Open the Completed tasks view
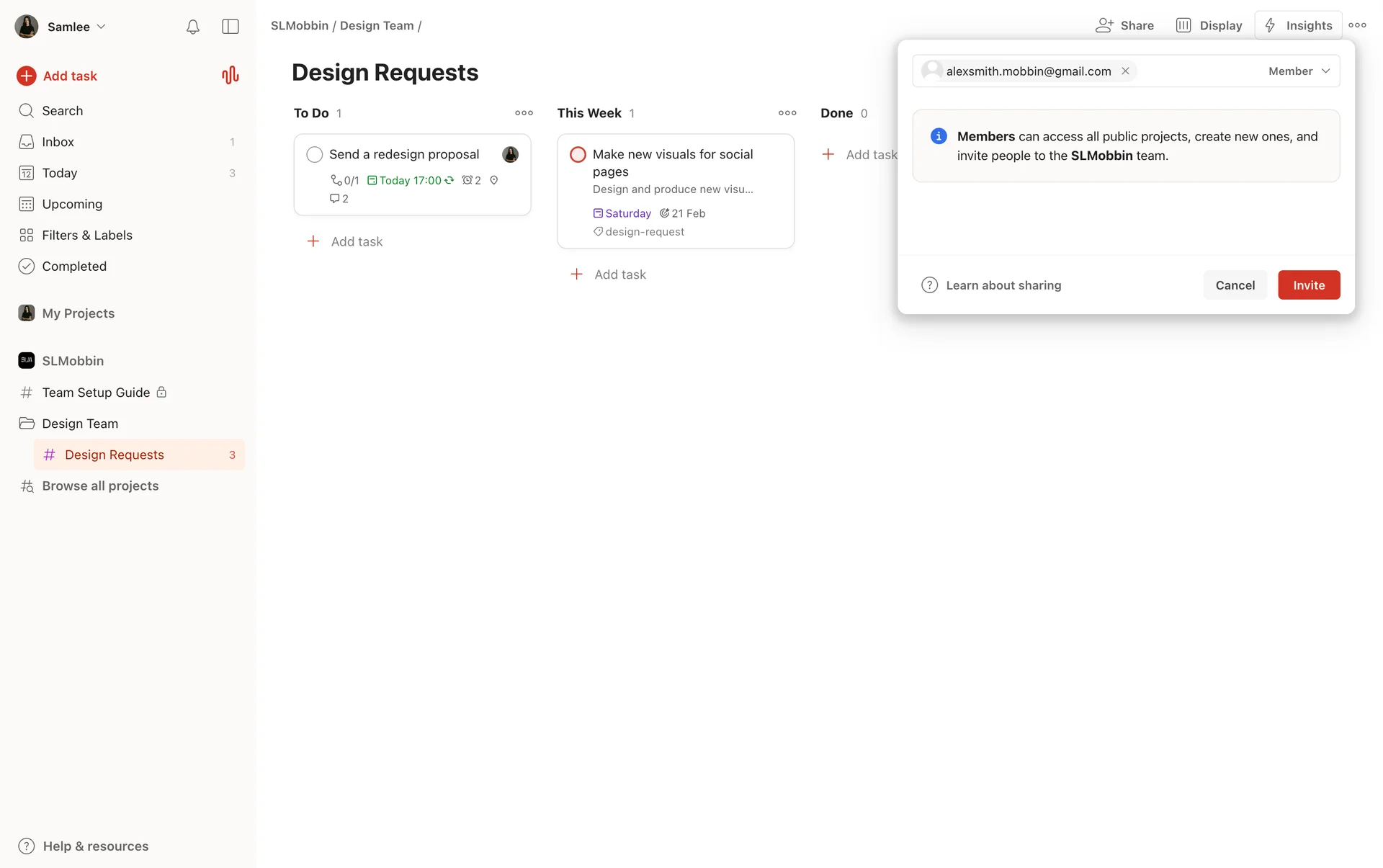Viewport: 1383px width, 868px height. 73,266
